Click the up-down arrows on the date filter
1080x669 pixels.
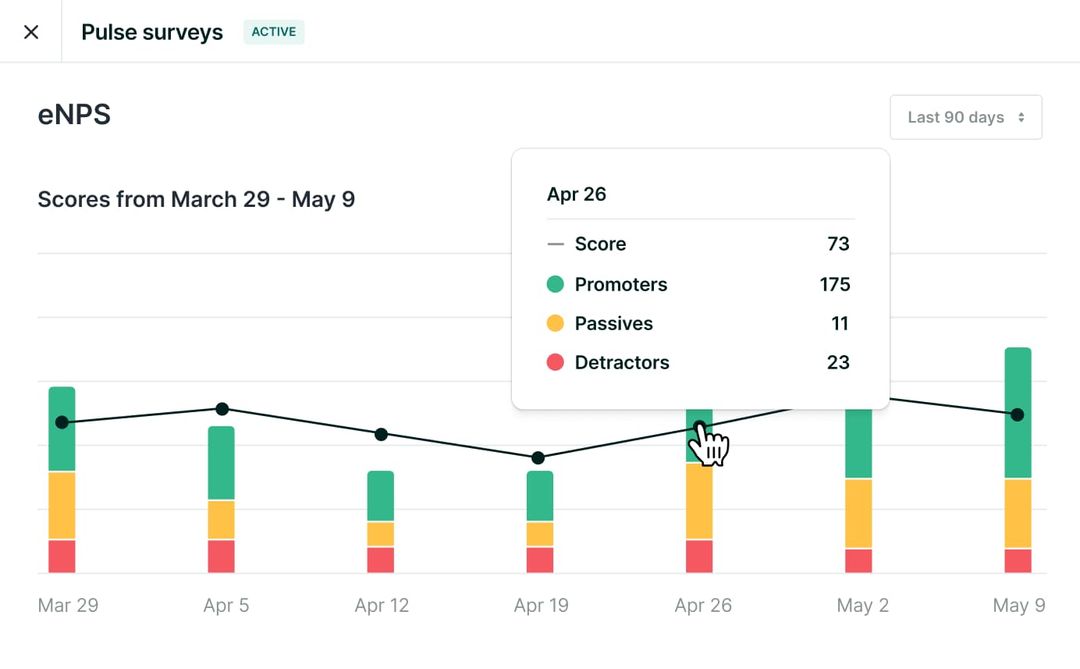point(1021,117)
